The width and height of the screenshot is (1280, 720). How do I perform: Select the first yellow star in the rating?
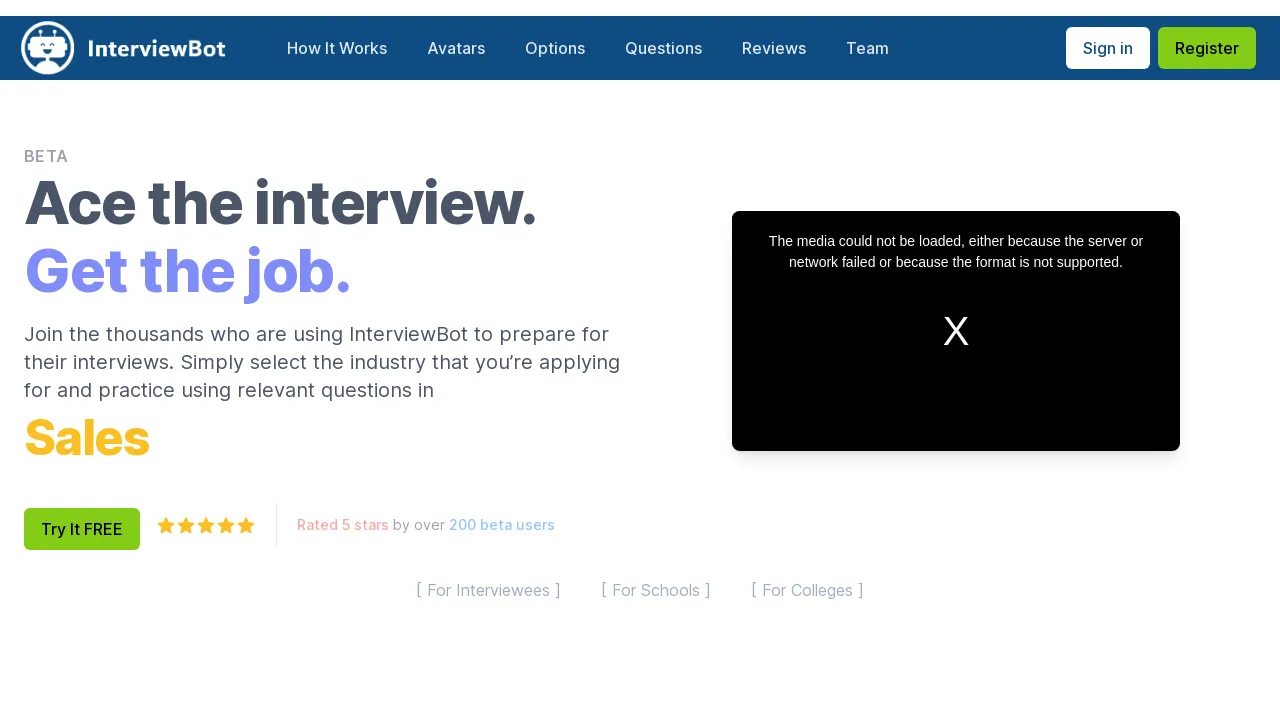coord(166,525)
